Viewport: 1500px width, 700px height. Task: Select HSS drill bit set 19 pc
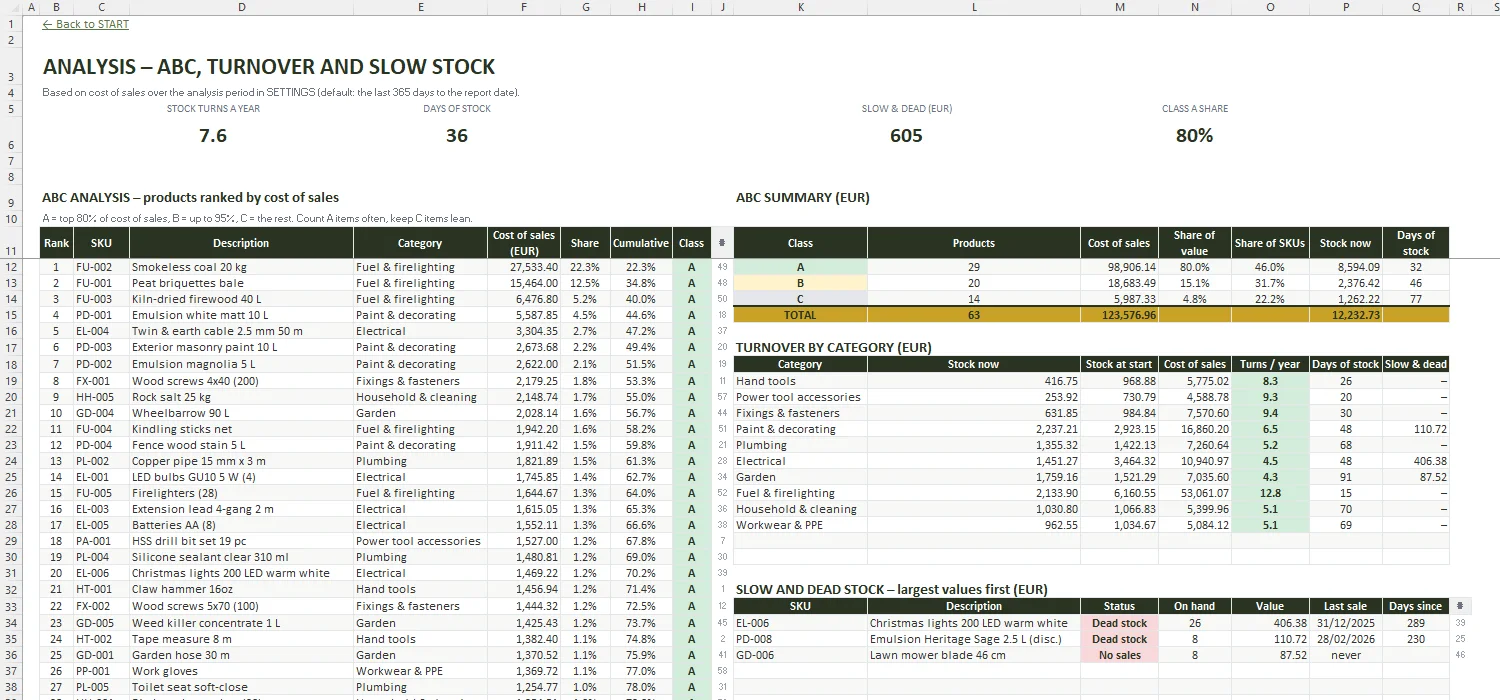pos(241,541)
